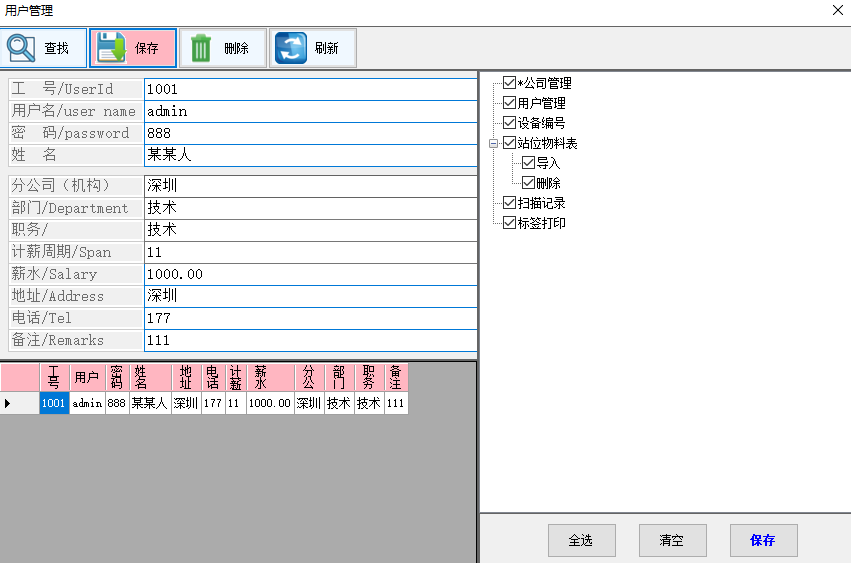Select the 设备编号 tree item label
The height and width of the screenshot is (563, 851).
tap(541, 123)
